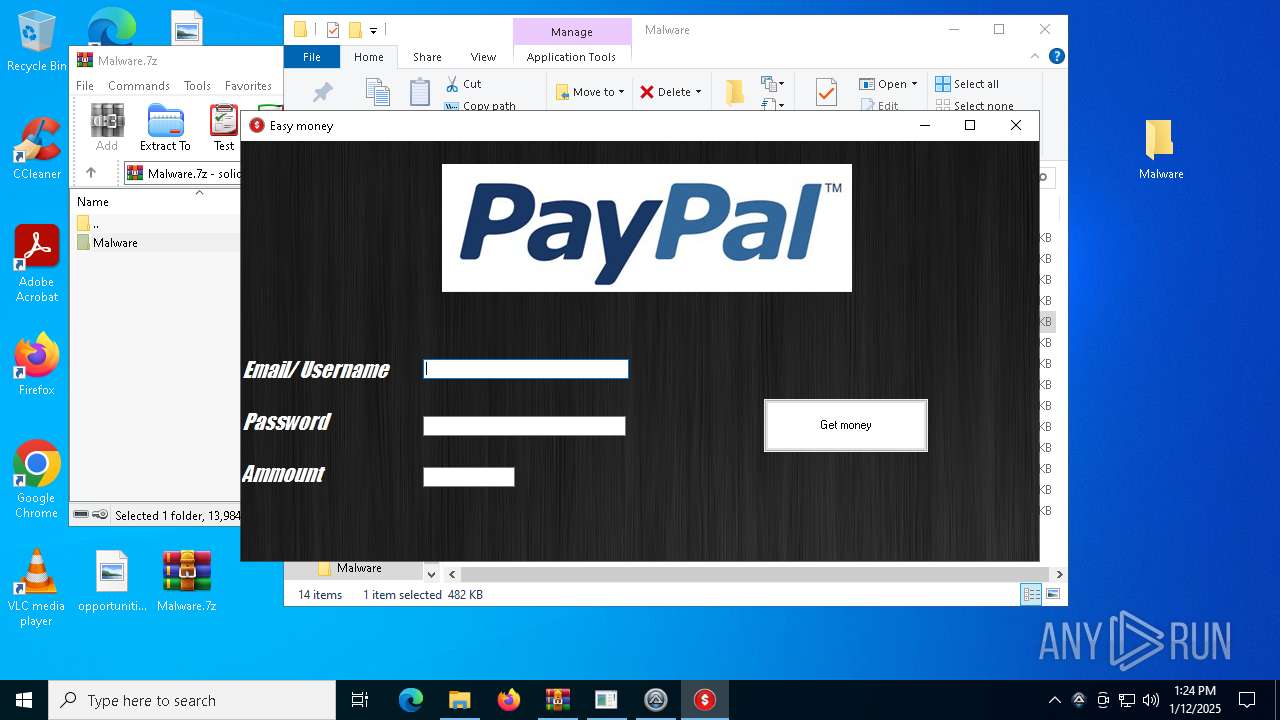The height and width of the screenshot is (720, 1280).
Task: Click the taskbar search box
Action: coord(192,700)
